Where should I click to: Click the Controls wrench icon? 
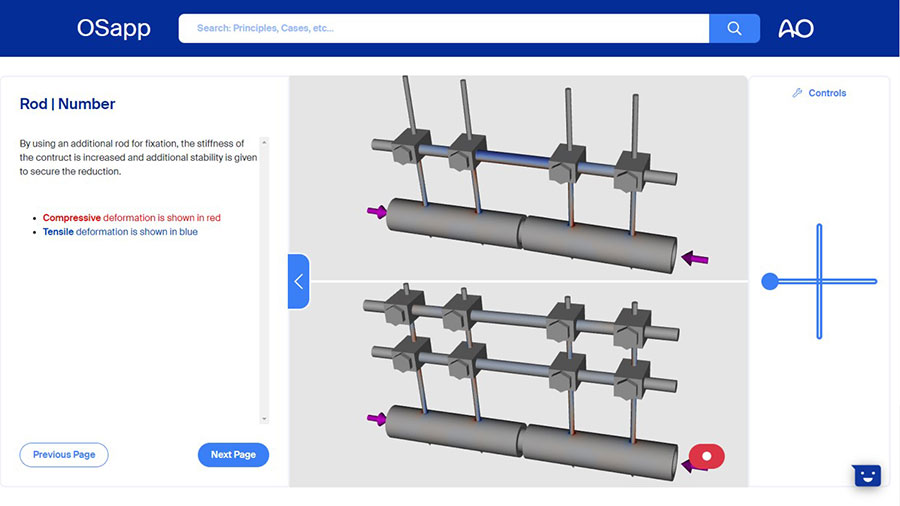pyautogui.click(x=797, y=93)
